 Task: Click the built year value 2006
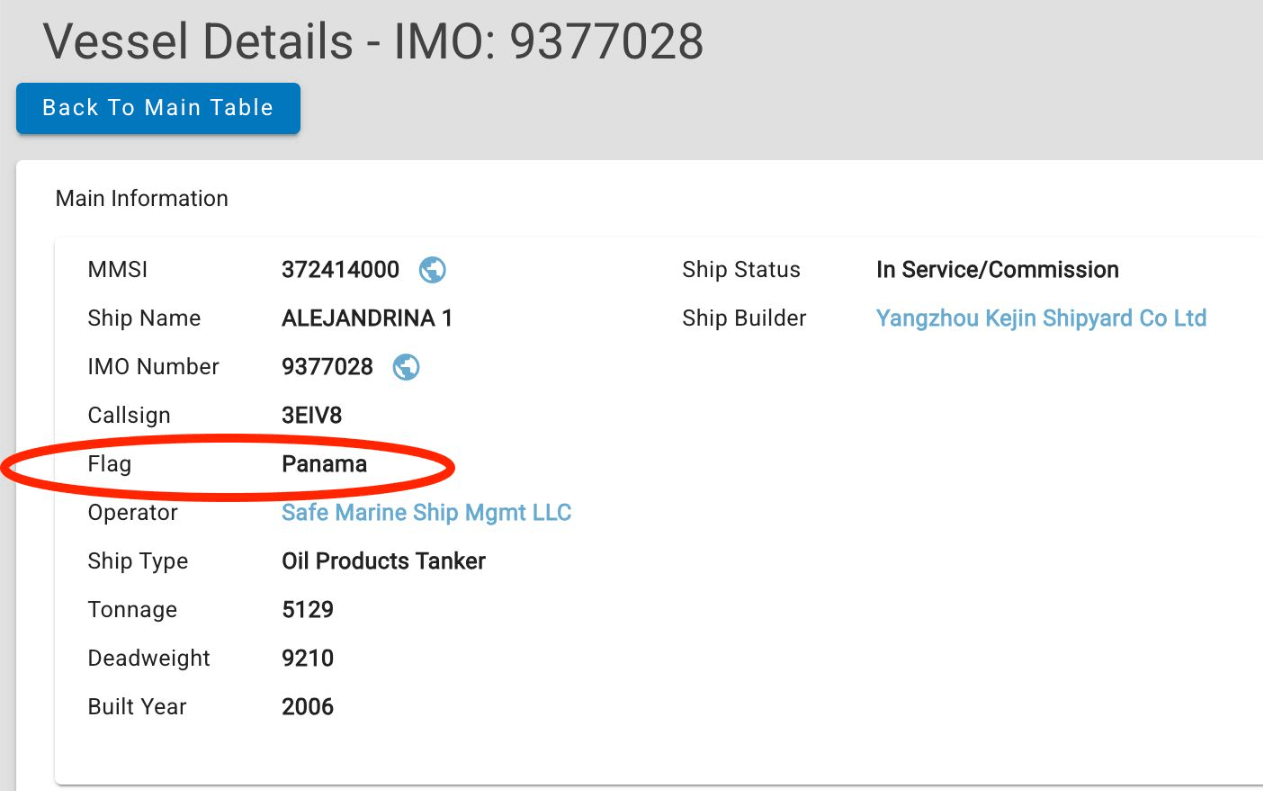tap(307, 707)
